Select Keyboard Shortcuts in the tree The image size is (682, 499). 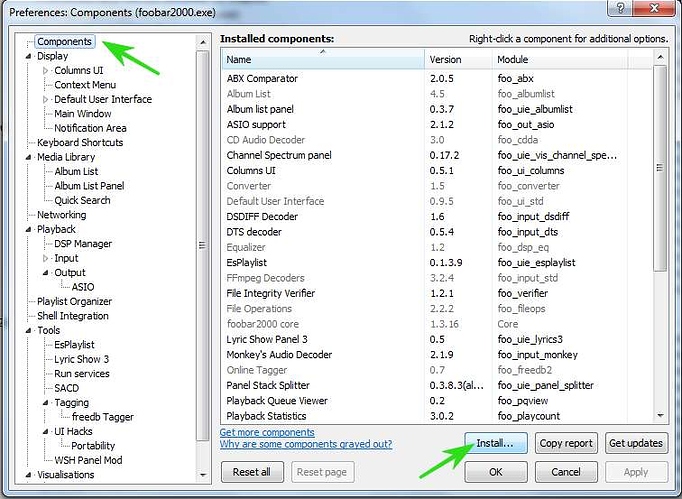coord(80,143)
